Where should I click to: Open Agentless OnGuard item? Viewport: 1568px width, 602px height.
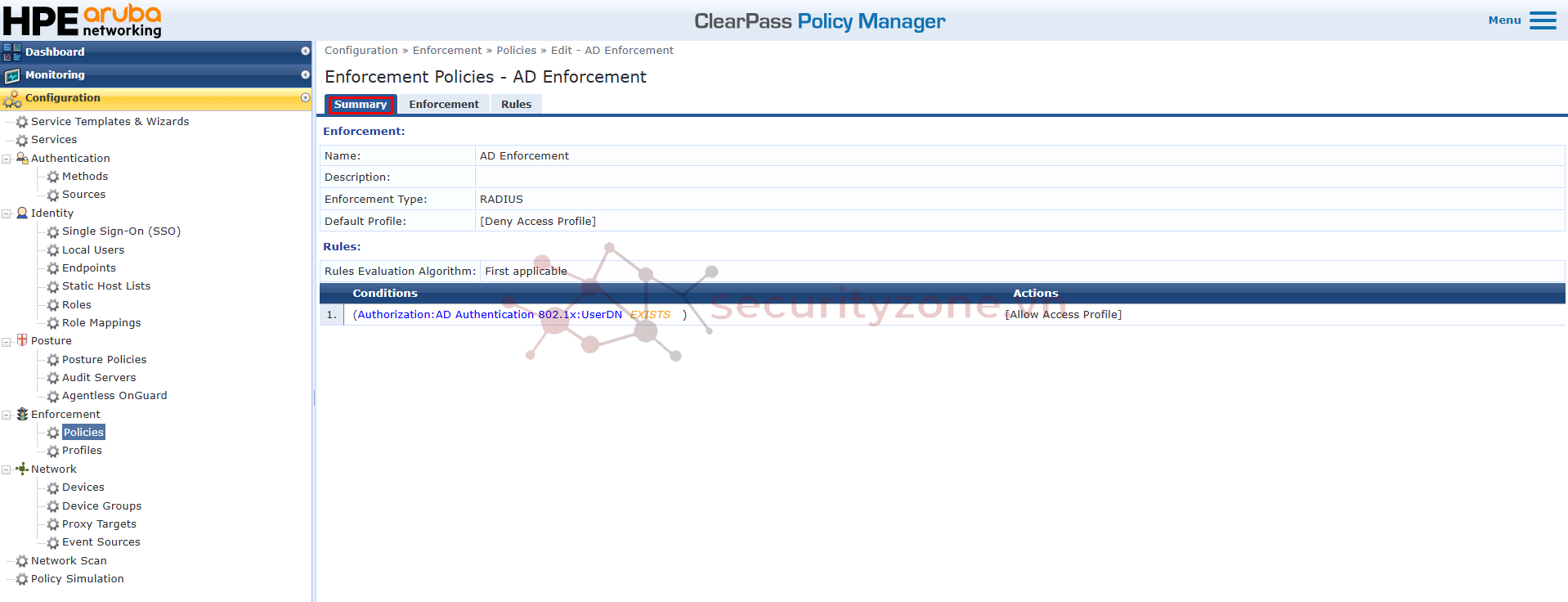114,396
